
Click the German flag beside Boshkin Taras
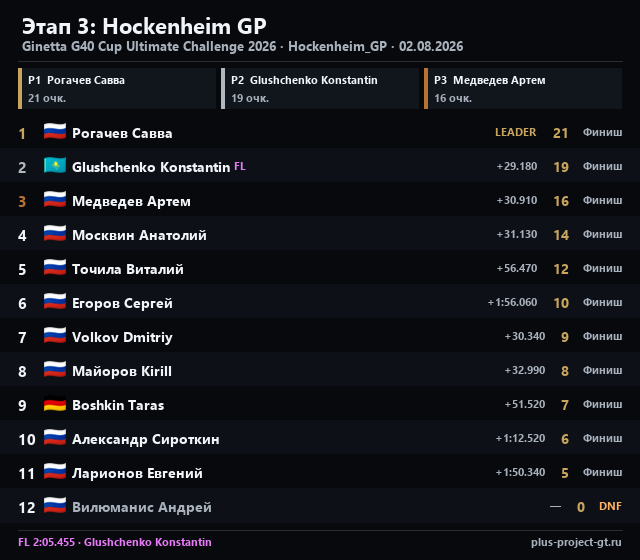55,404
